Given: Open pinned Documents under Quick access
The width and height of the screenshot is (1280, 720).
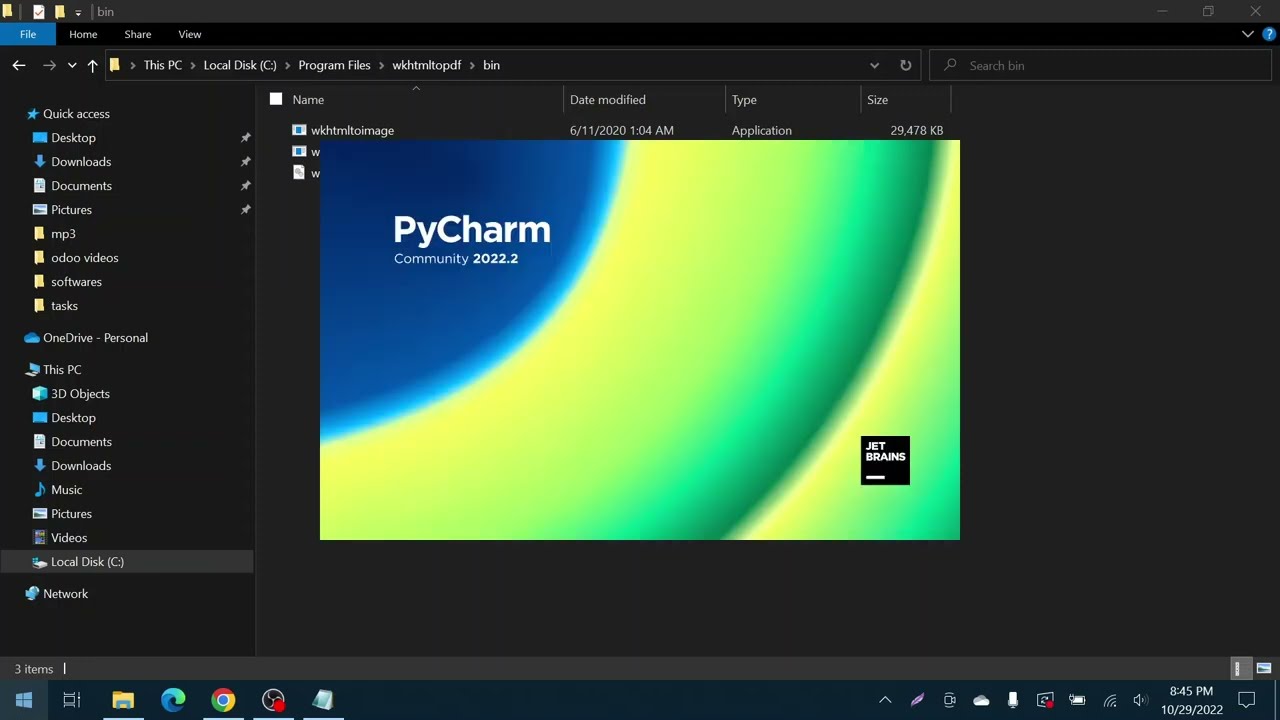Looking at the screenshot, I should [81, 186].
